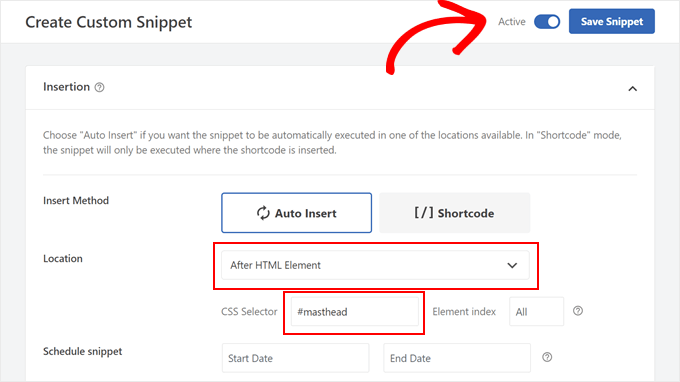
Task: Click the Create Custom Snippet heading
Action: (108, 22)
